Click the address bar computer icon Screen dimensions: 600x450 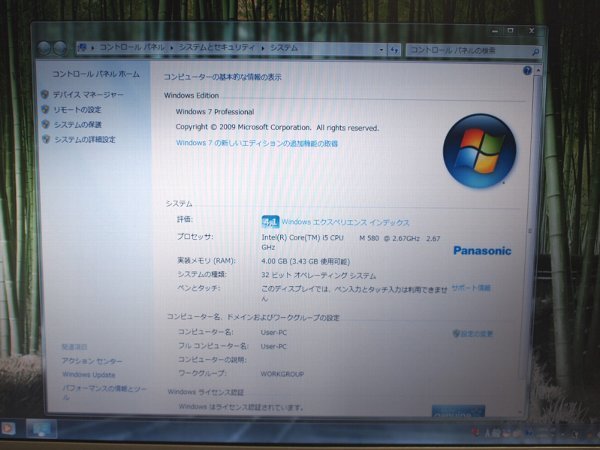82,48
